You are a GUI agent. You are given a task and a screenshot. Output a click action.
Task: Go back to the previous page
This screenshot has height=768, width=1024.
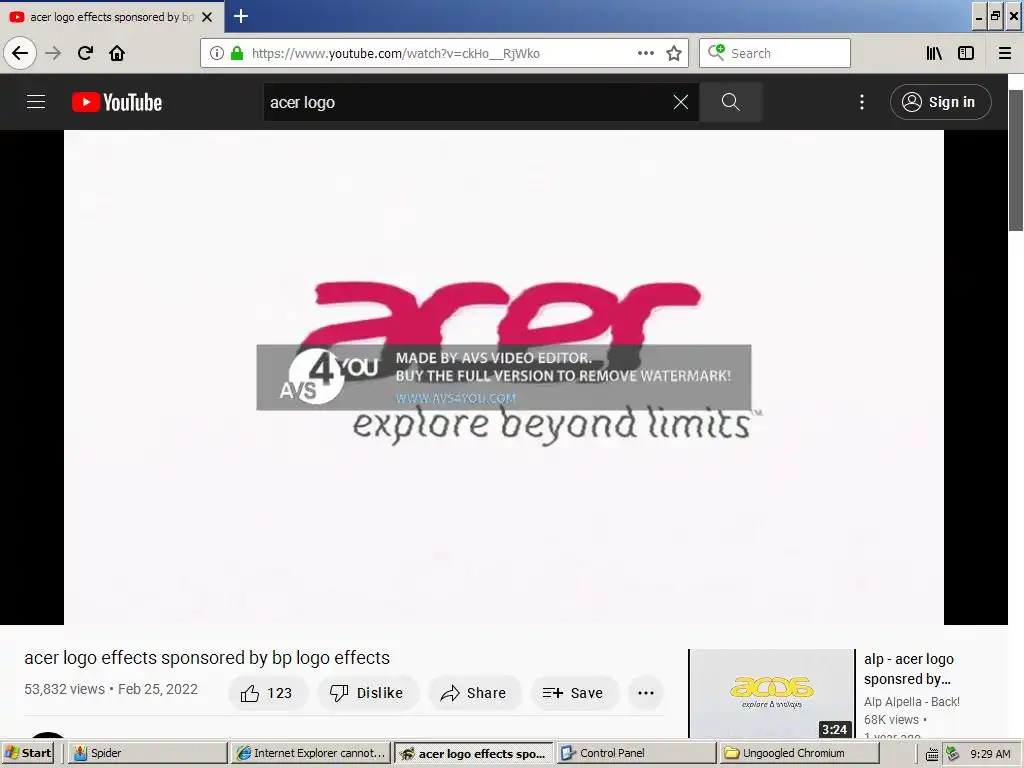tap(20, 54)
